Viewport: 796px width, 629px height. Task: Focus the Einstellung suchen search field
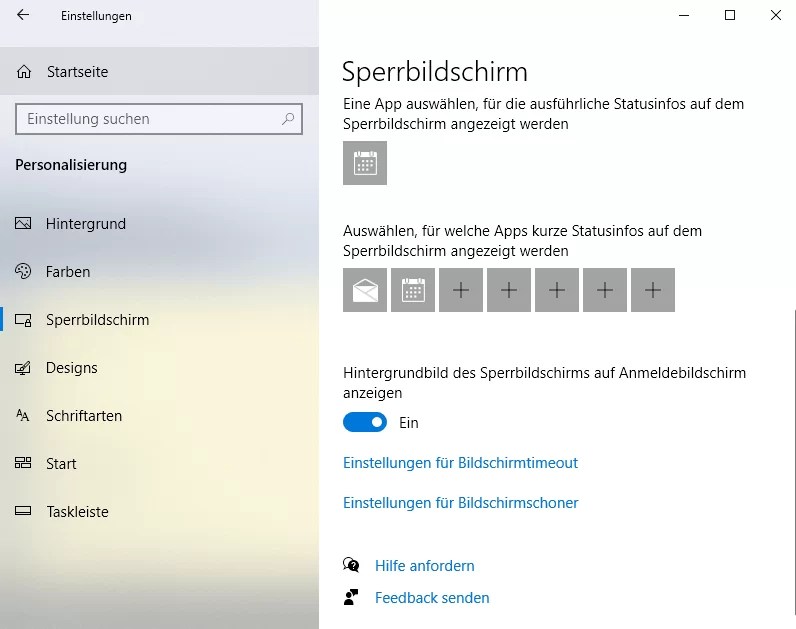pyautogui.click(x=159, y=119)
